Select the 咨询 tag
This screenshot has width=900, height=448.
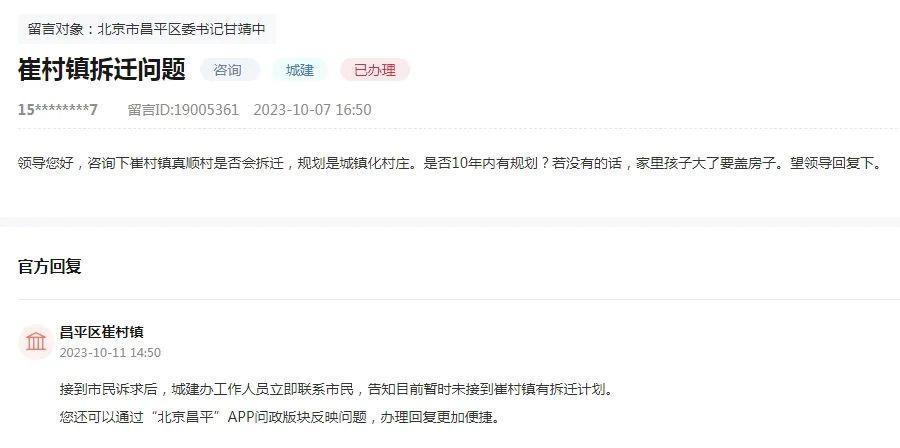pos(228,70)
